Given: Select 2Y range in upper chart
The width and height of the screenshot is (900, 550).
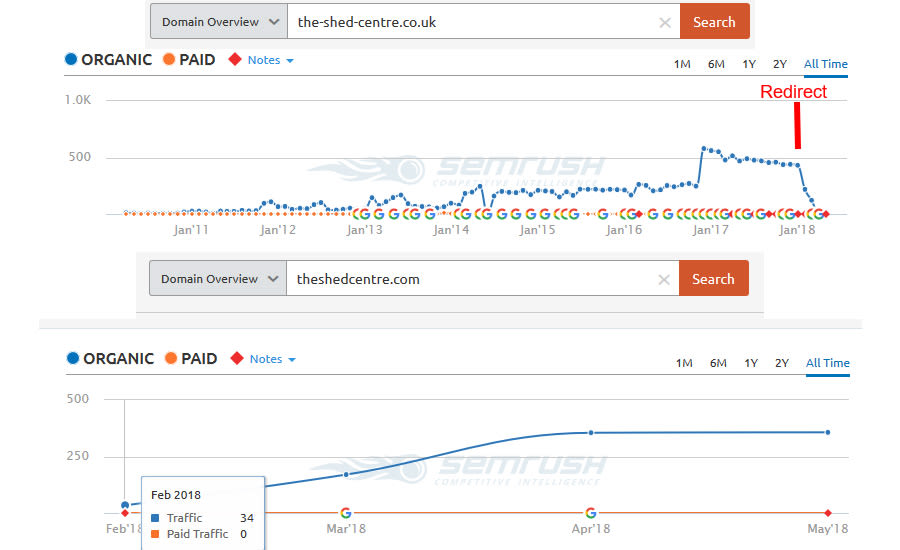Looking at the screenshot, I should pos(779,64).
